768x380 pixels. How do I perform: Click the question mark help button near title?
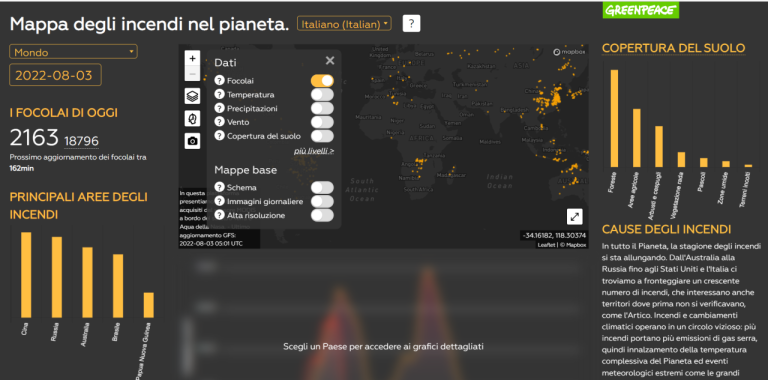click(x=411, y=24)
